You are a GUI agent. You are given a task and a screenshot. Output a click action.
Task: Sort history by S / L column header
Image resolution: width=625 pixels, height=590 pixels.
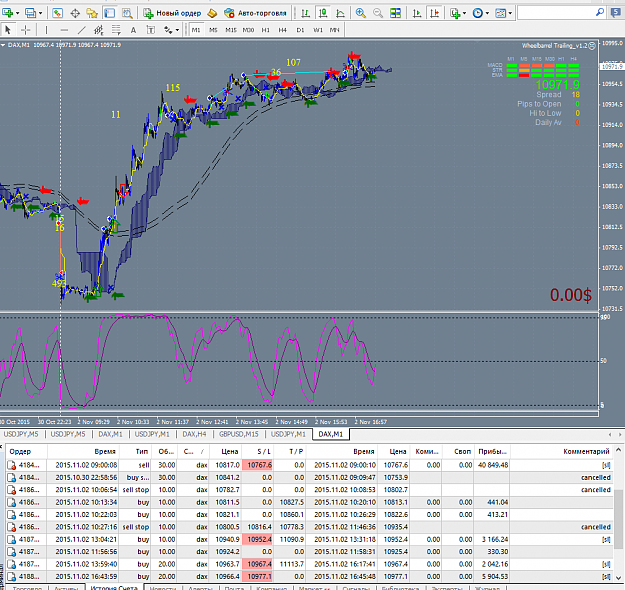click(x=258, y=451)
